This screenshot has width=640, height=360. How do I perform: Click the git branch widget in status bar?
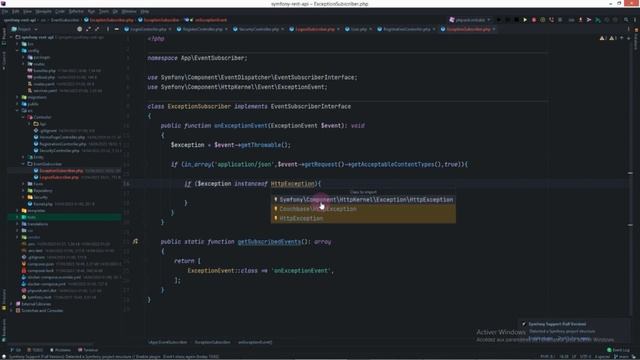click(x=621, y=356)
